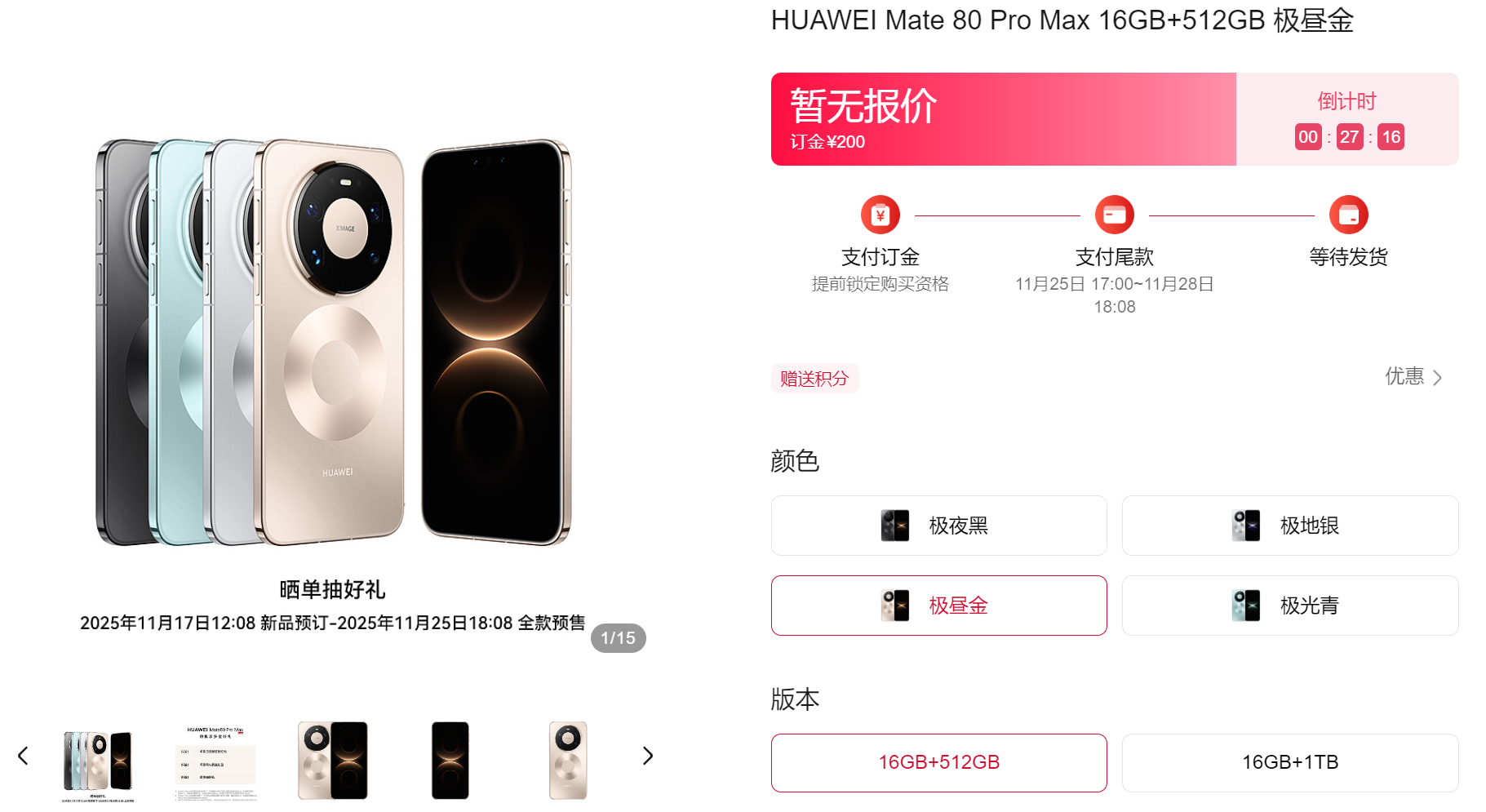
Task: Click the 极地银 phone color icon
Action: [x=1246, y=526]
